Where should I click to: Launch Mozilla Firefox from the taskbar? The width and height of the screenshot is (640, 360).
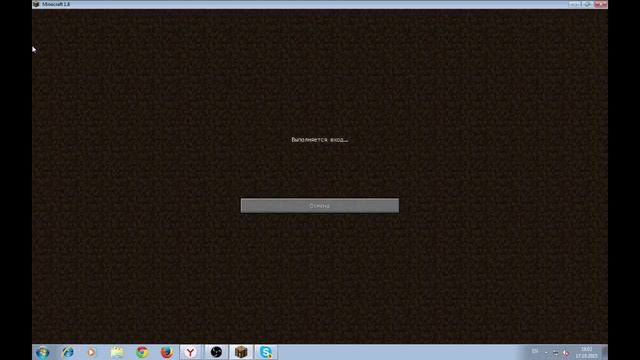[x=167, y=352]
